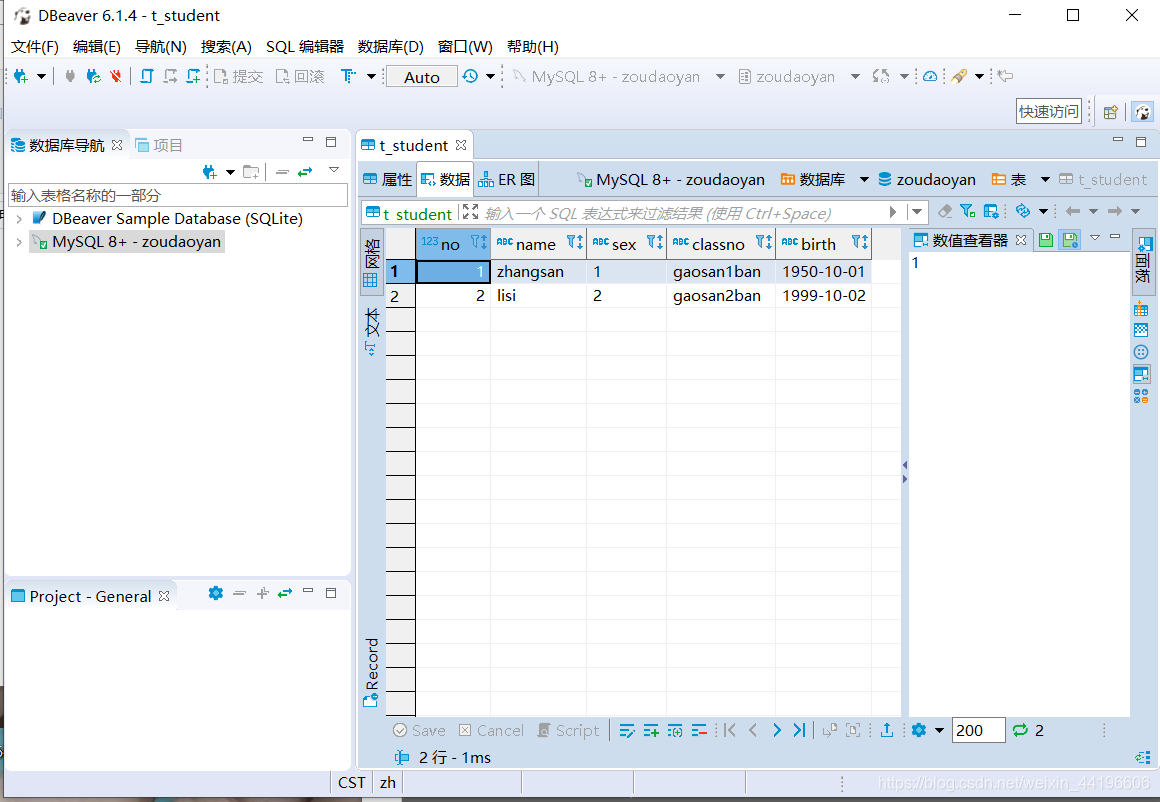Switch to the 属性 properties tab

(x=387, y=180)
